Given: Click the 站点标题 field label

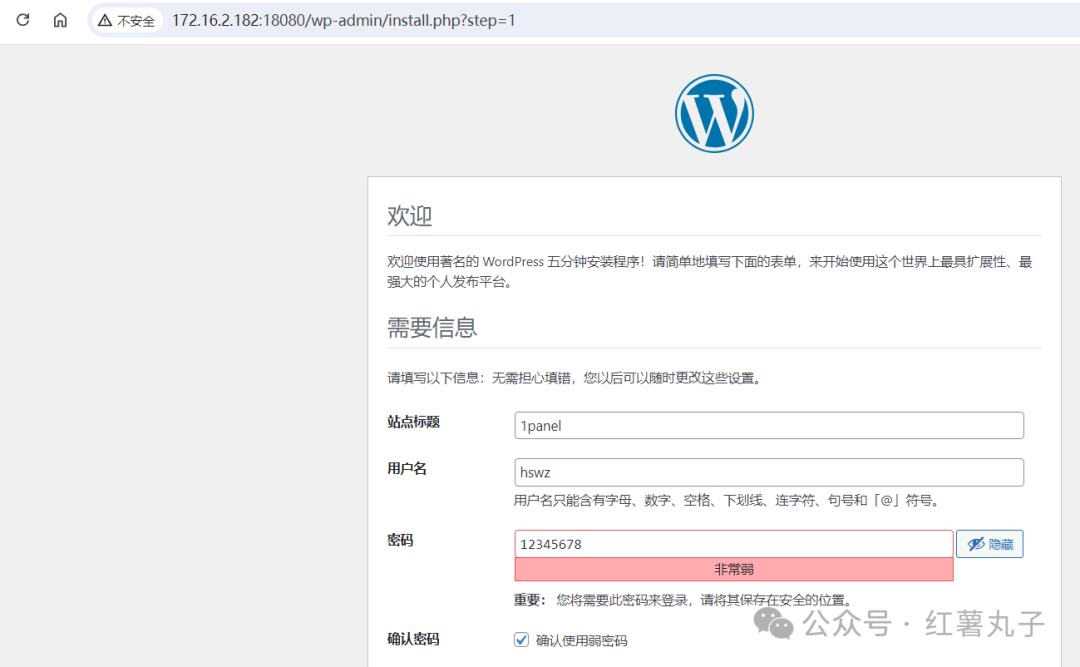Looking at the screenshot, I should point(413,422).
